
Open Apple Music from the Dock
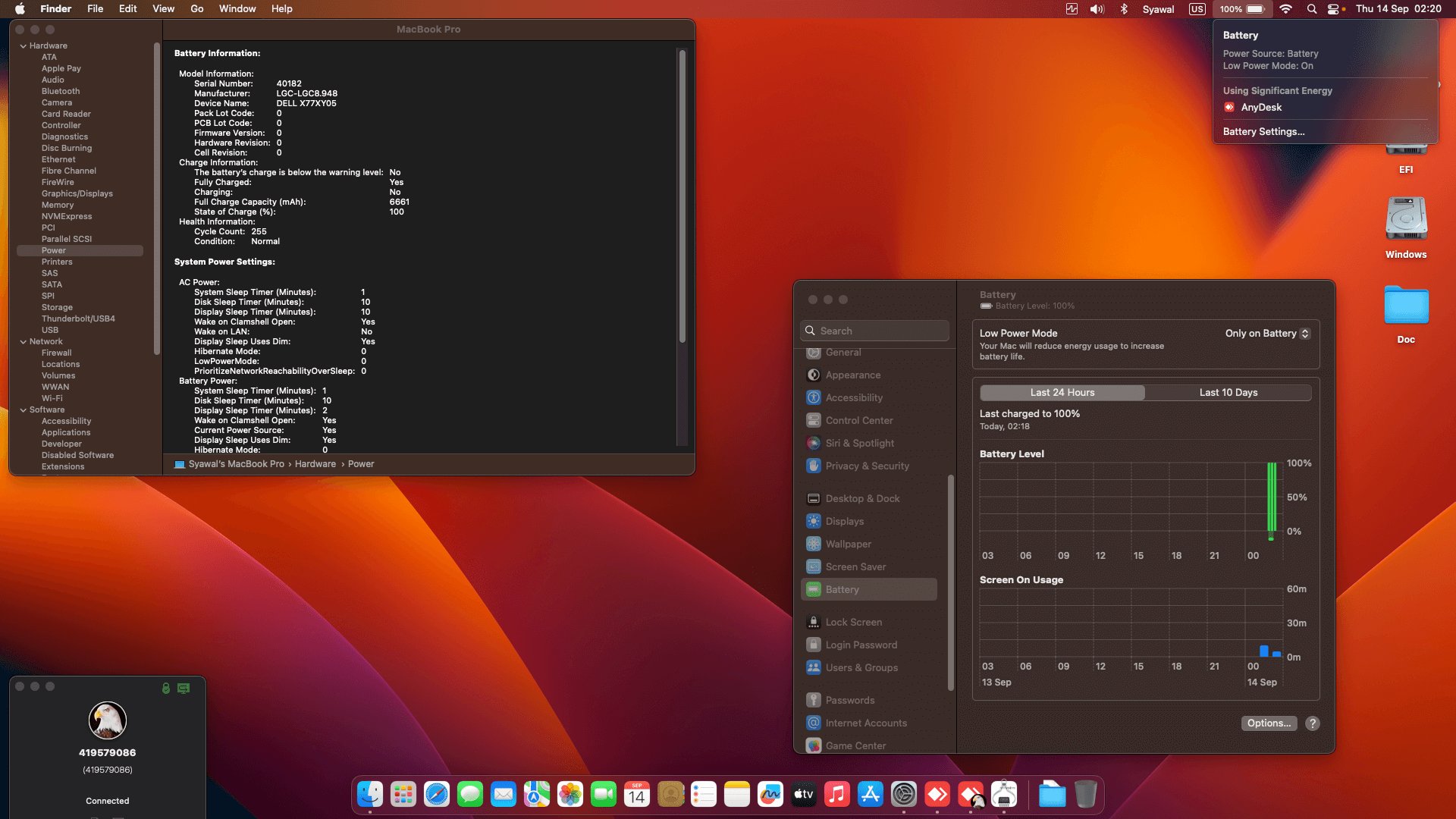tap(836, 794)
